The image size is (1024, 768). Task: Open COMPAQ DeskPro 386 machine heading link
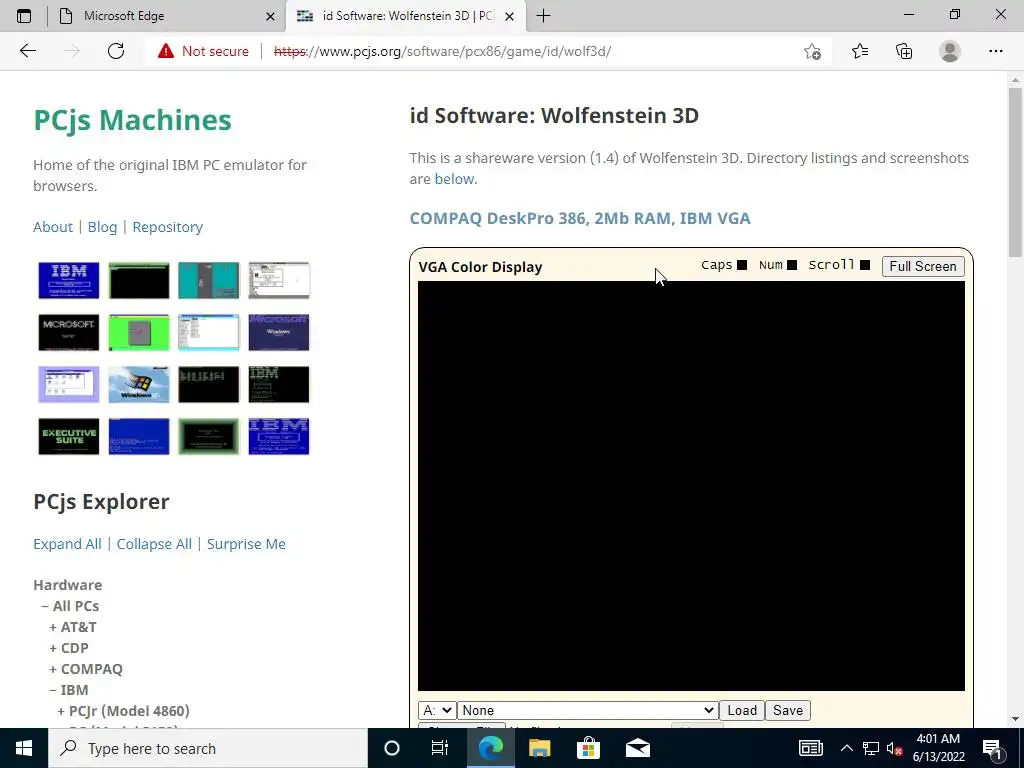tap(580, 218)
